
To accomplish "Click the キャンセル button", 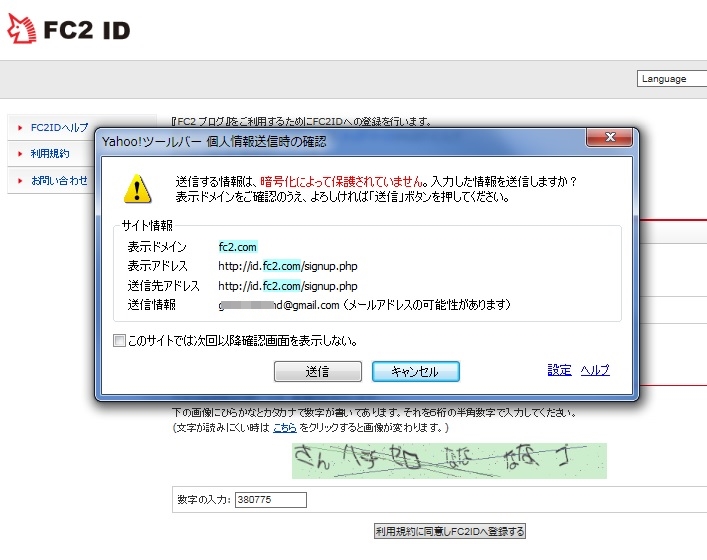I will 416,372.
